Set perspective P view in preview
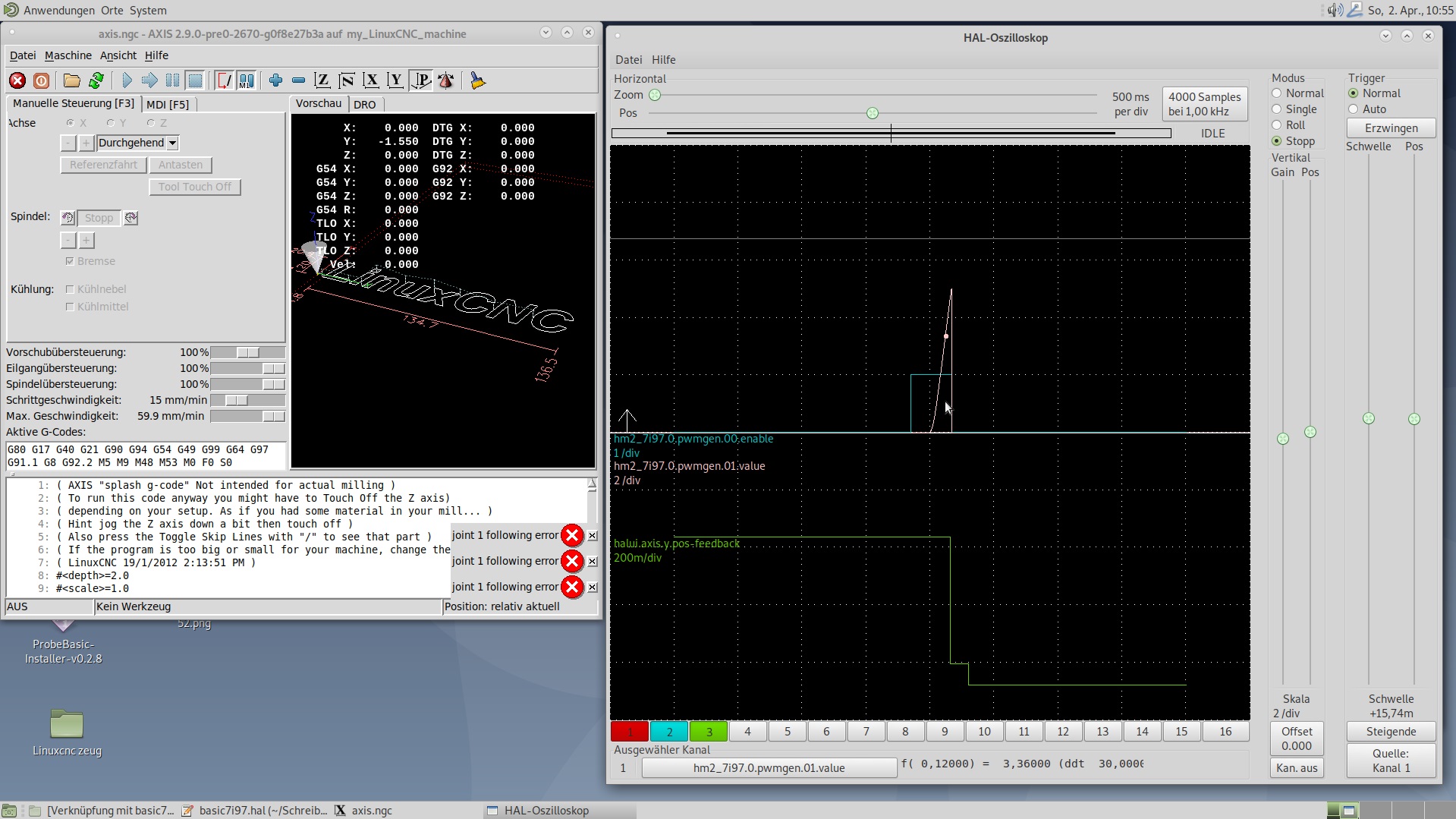Viewport: 1456px width, 819px height. (x=420, y=80)
